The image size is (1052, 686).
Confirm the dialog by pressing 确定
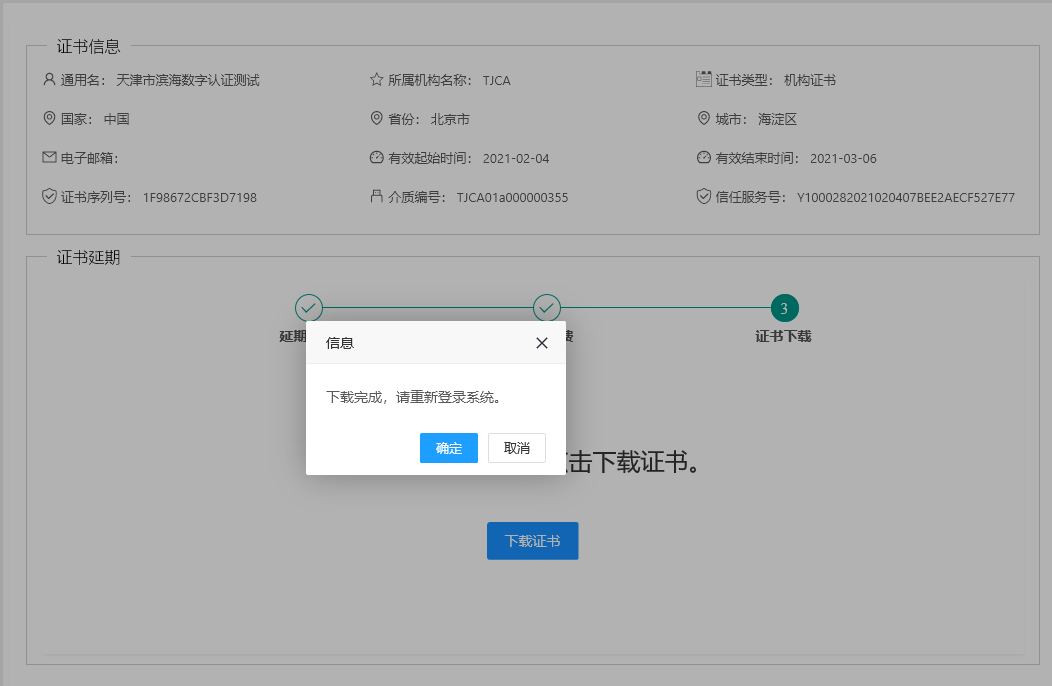pos(448,448)
